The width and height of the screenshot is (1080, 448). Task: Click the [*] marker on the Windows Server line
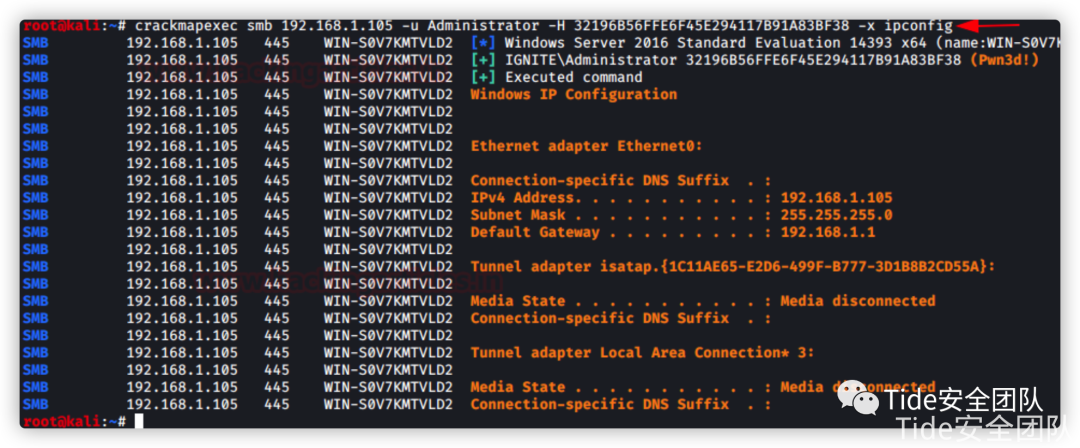point(484,43)
